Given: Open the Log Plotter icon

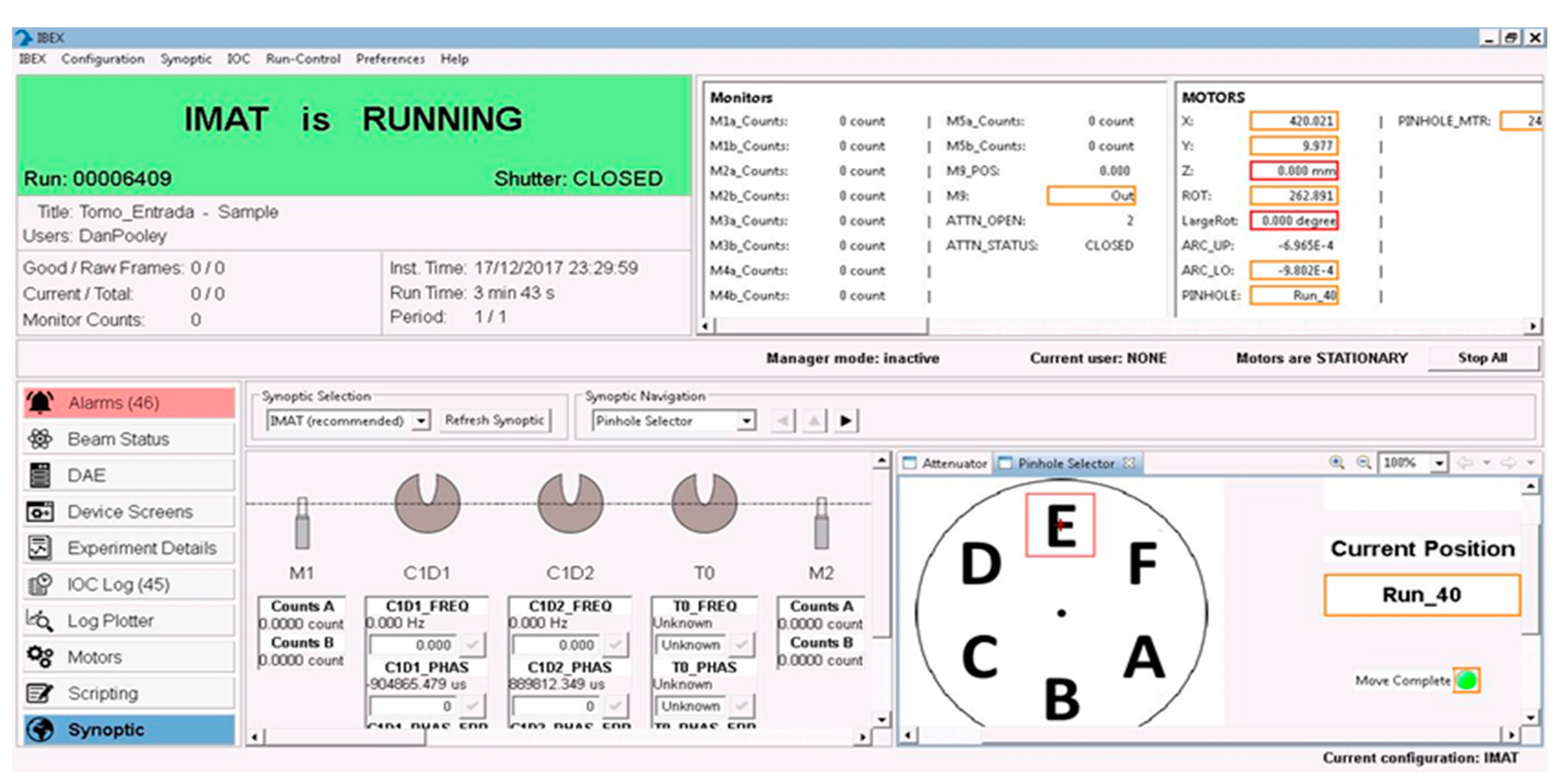Looking at the screenshot, I should [x=40, y=621].
